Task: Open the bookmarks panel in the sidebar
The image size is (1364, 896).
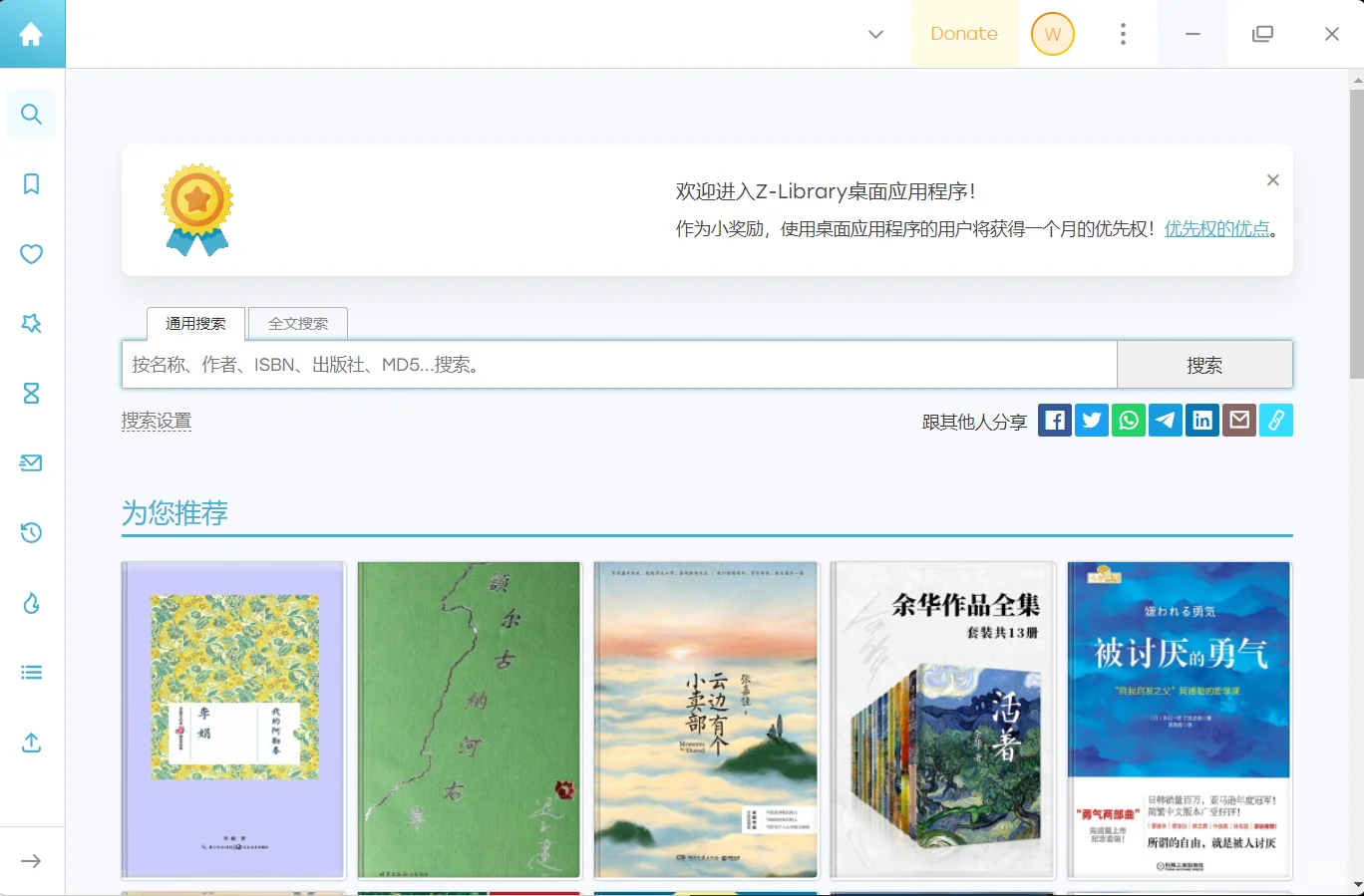Action: pyautogui.click(x=31, y=183)
